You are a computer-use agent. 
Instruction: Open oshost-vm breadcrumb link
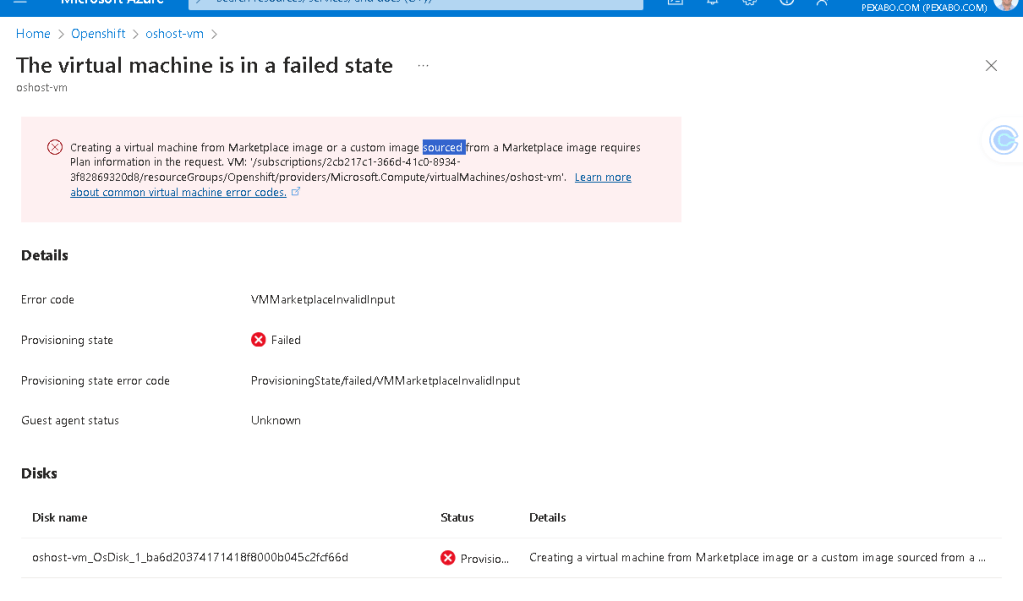174,34
